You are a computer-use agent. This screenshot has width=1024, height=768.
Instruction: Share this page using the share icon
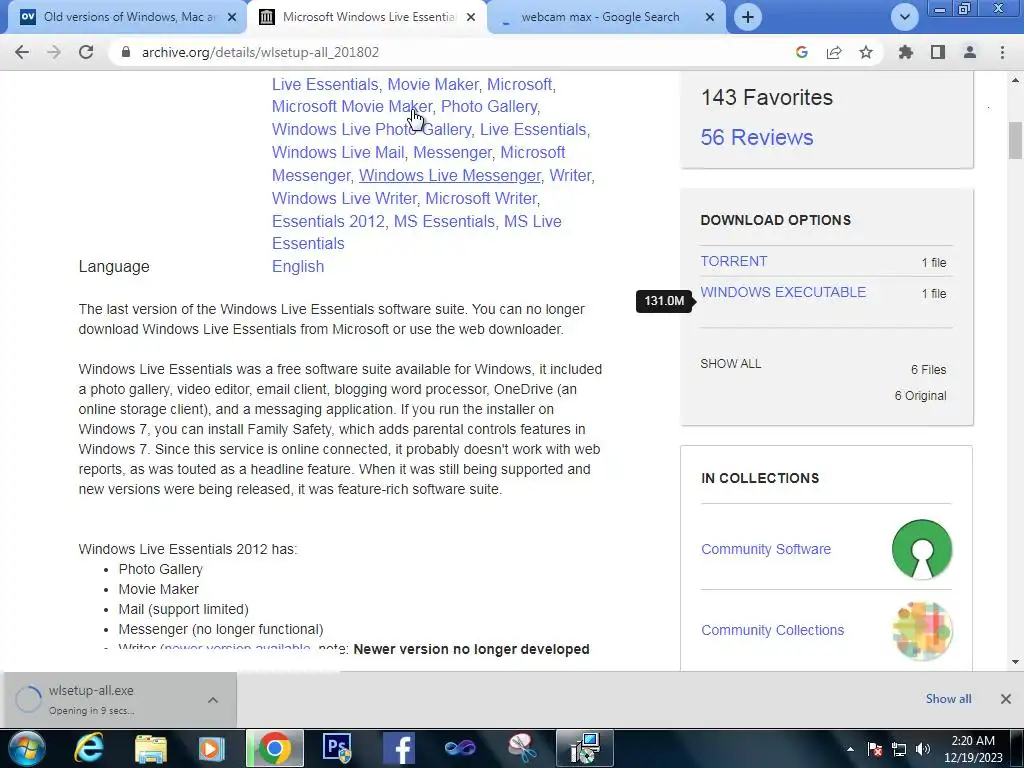pos(834,52)
